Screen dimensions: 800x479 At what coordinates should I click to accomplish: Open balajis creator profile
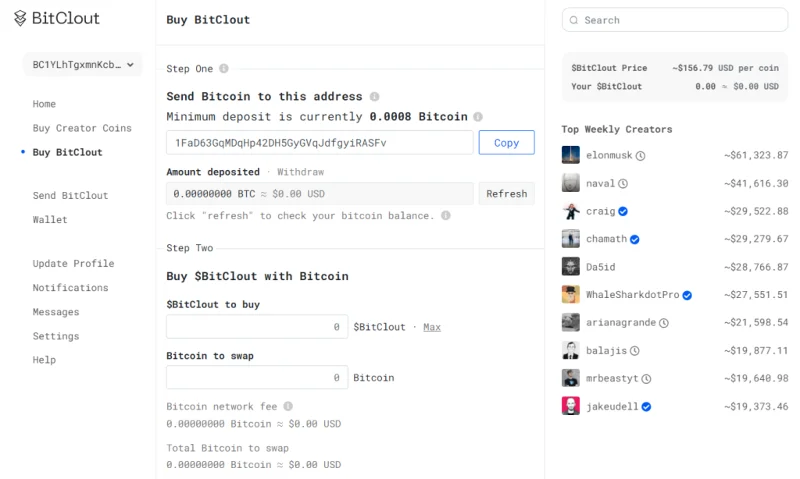[606, 350]
